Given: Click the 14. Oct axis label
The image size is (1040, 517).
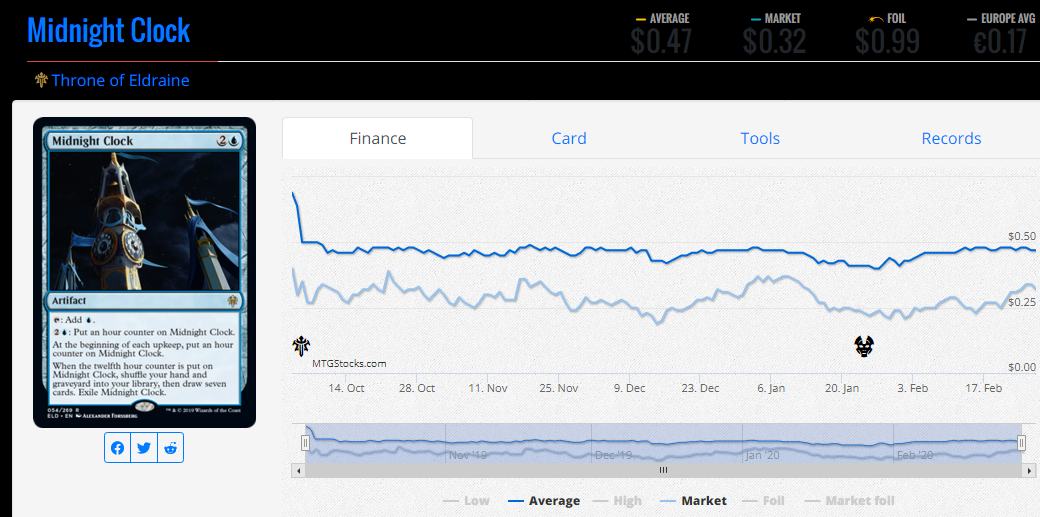Looking at the screenshot, I should 346,388.
